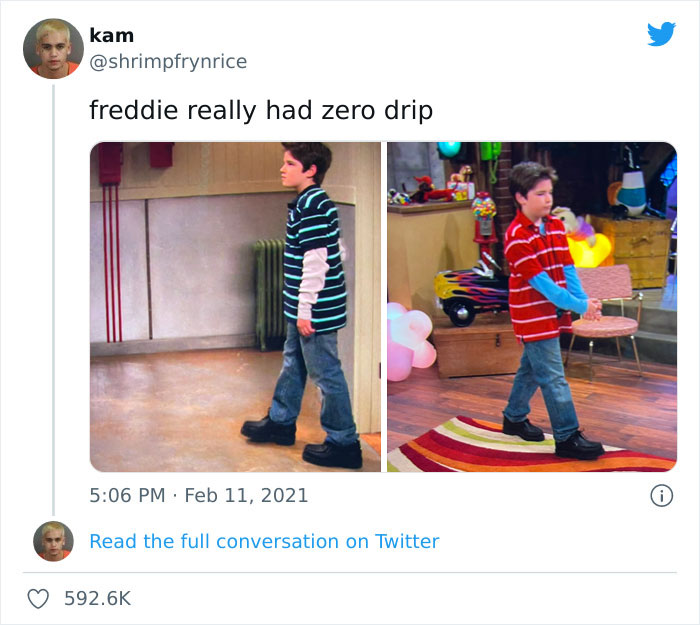This screenshot has height=625, width=700.
Task: Like the tweet with the heart icon
Action: point(38,598)
